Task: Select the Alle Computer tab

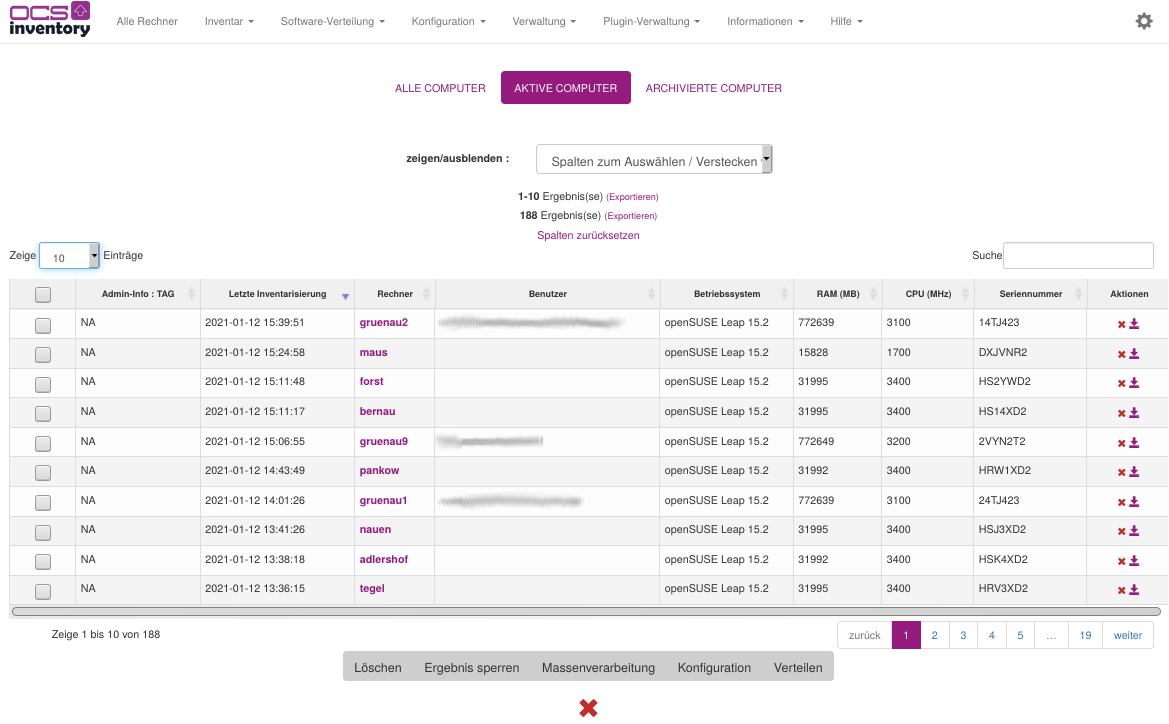Action: 440,88
